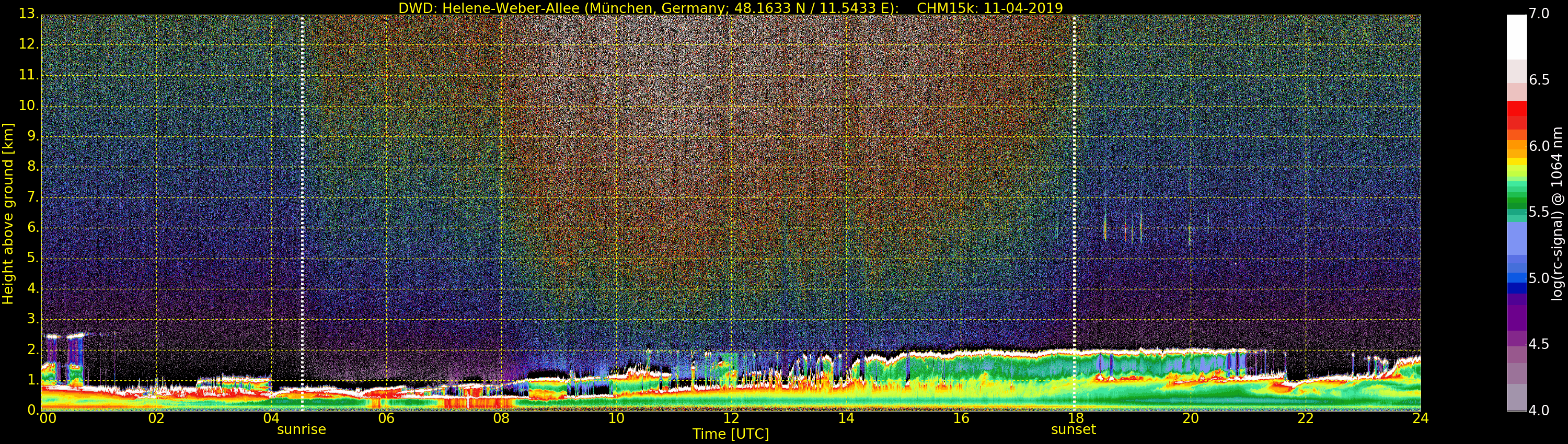
Task: Click the 'Time [UTC]' axis label
Action: [731, 434]
